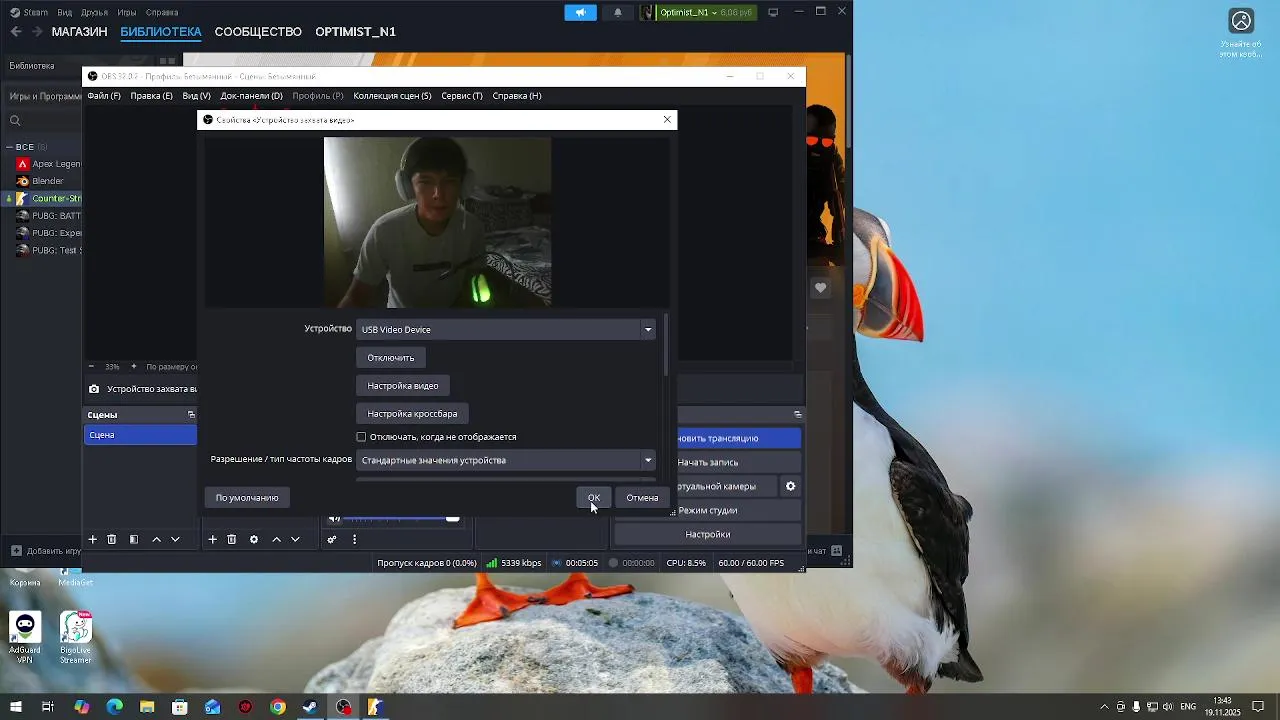
Task: Add a source with the plus icon in sources panel
Action: (x=212, y=539)
